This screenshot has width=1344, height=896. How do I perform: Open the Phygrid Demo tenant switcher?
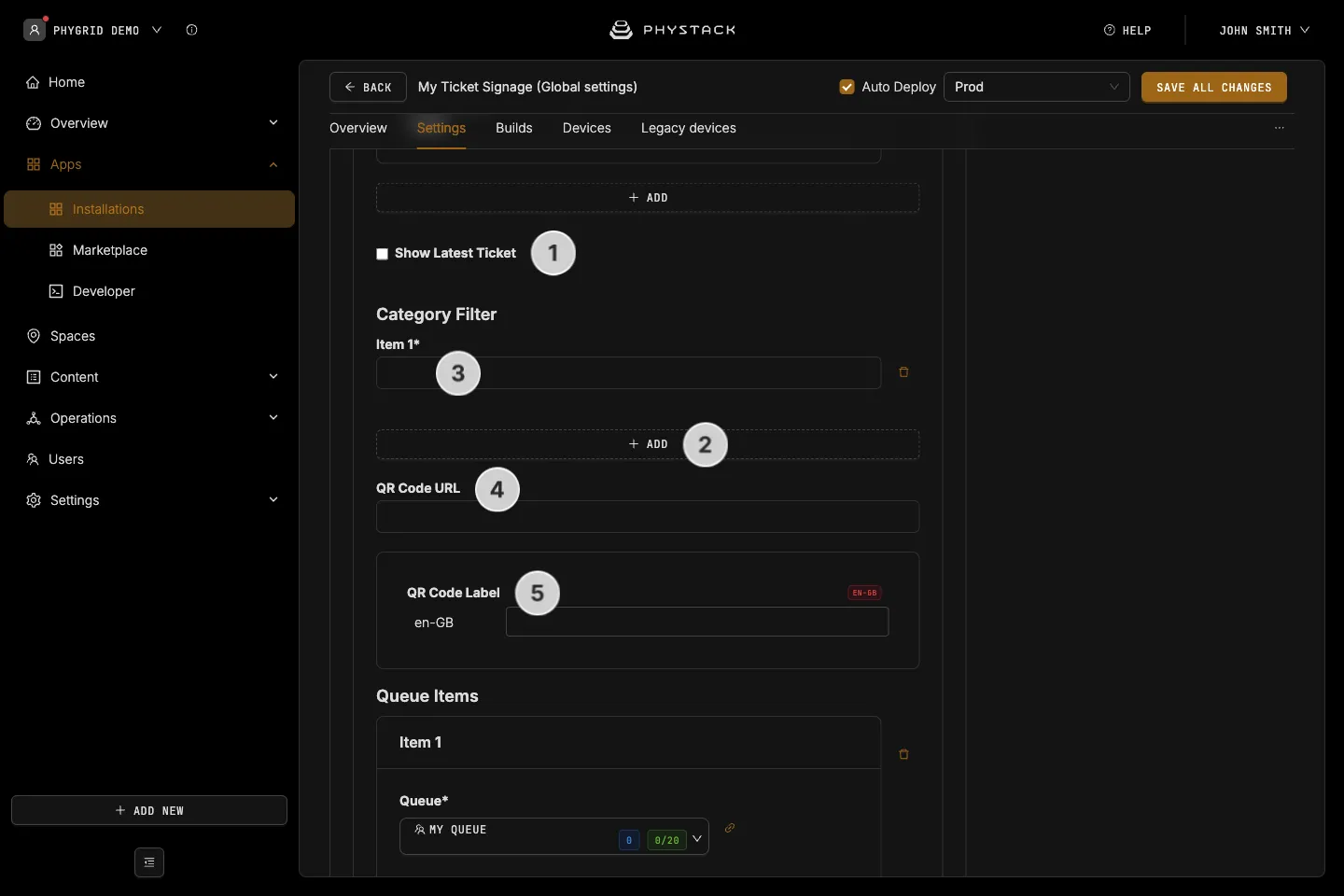point(106,30)
